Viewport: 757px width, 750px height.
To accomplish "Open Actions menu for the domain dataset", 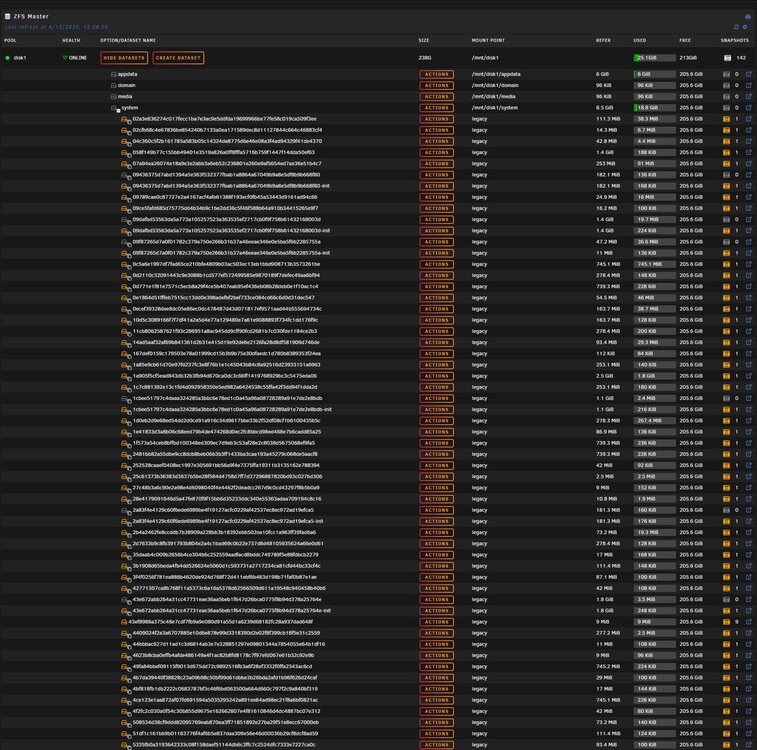I will [436, 85].
